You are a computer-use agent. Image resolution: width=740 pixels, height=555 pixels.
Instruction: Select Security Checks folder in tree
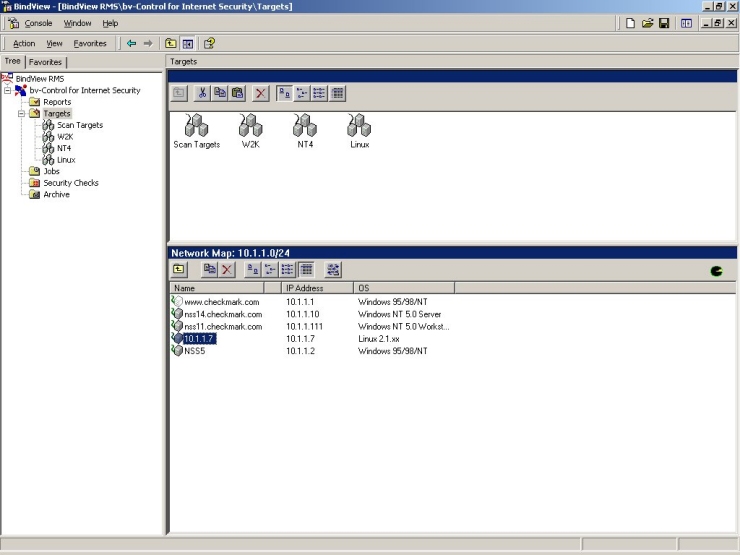(x=71, y=183)
